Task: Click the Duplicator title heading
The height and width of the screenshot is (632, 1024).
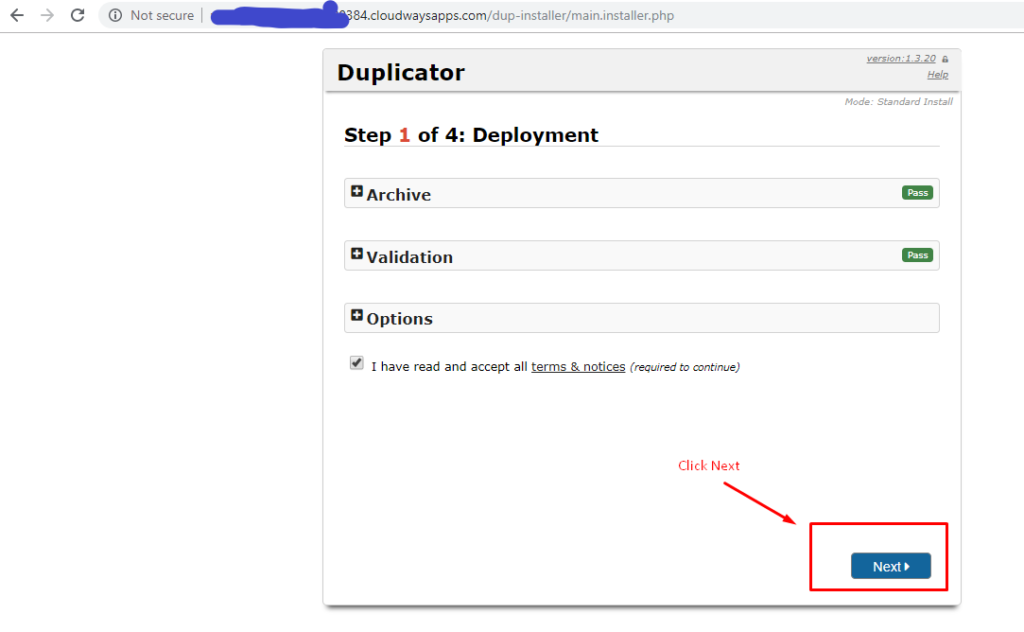Action: click(401, 72)
